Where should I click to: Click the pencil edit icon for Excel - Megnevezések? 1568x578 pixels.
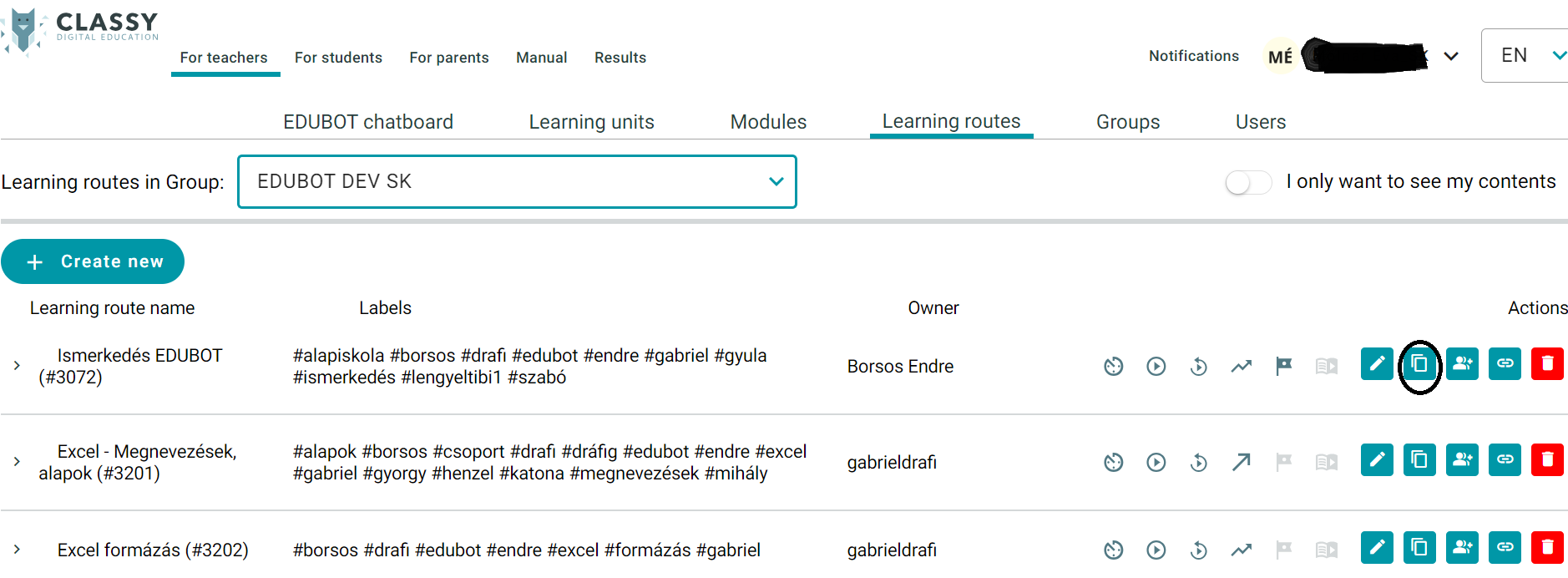[x=1377, y=459]
